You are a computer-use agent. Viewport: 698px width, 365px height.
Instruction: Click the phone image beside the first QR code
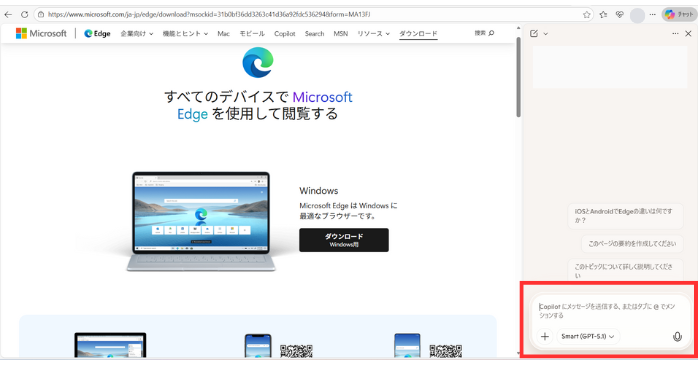click(258, 346)
